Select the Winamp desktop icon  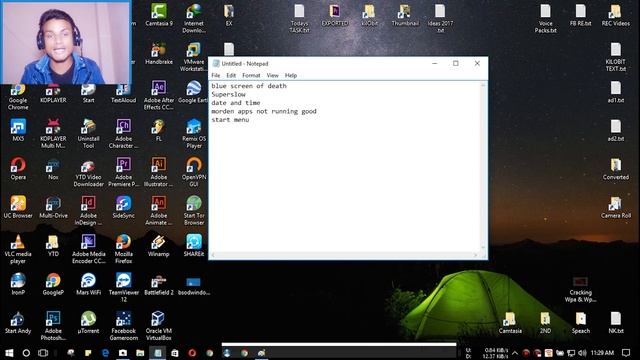tap(159, 245)
